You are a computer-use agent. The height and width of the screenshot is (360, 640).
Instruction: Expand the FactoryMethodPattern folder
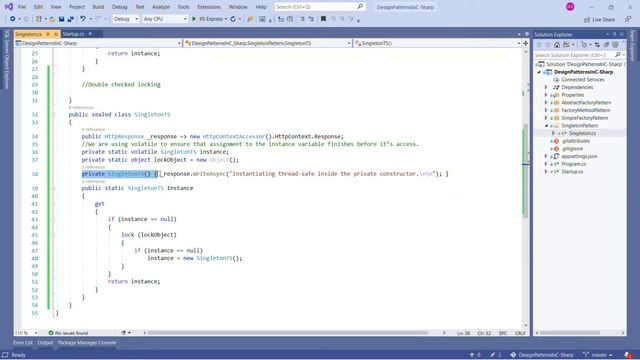pos(546,110)
